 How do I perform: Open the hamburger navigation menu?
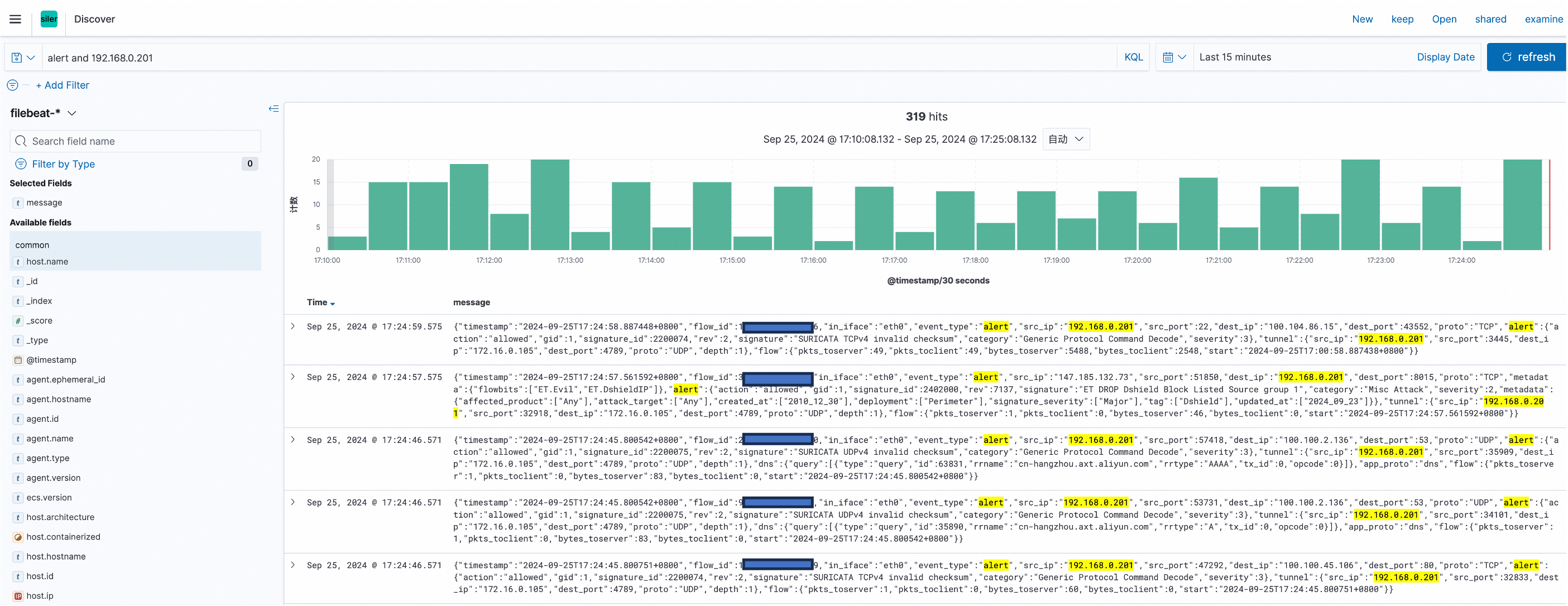point(15,19)
